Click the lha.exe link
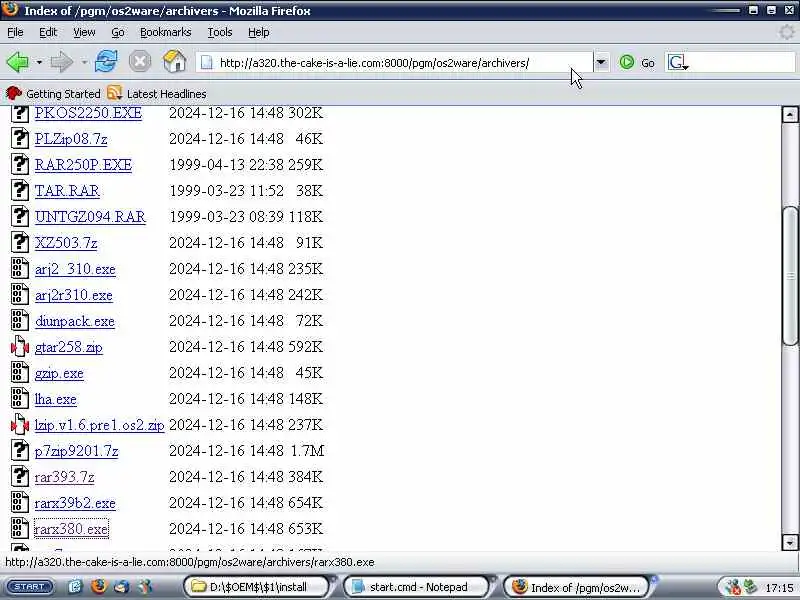The image size is (800, 600). pos(56,399)
